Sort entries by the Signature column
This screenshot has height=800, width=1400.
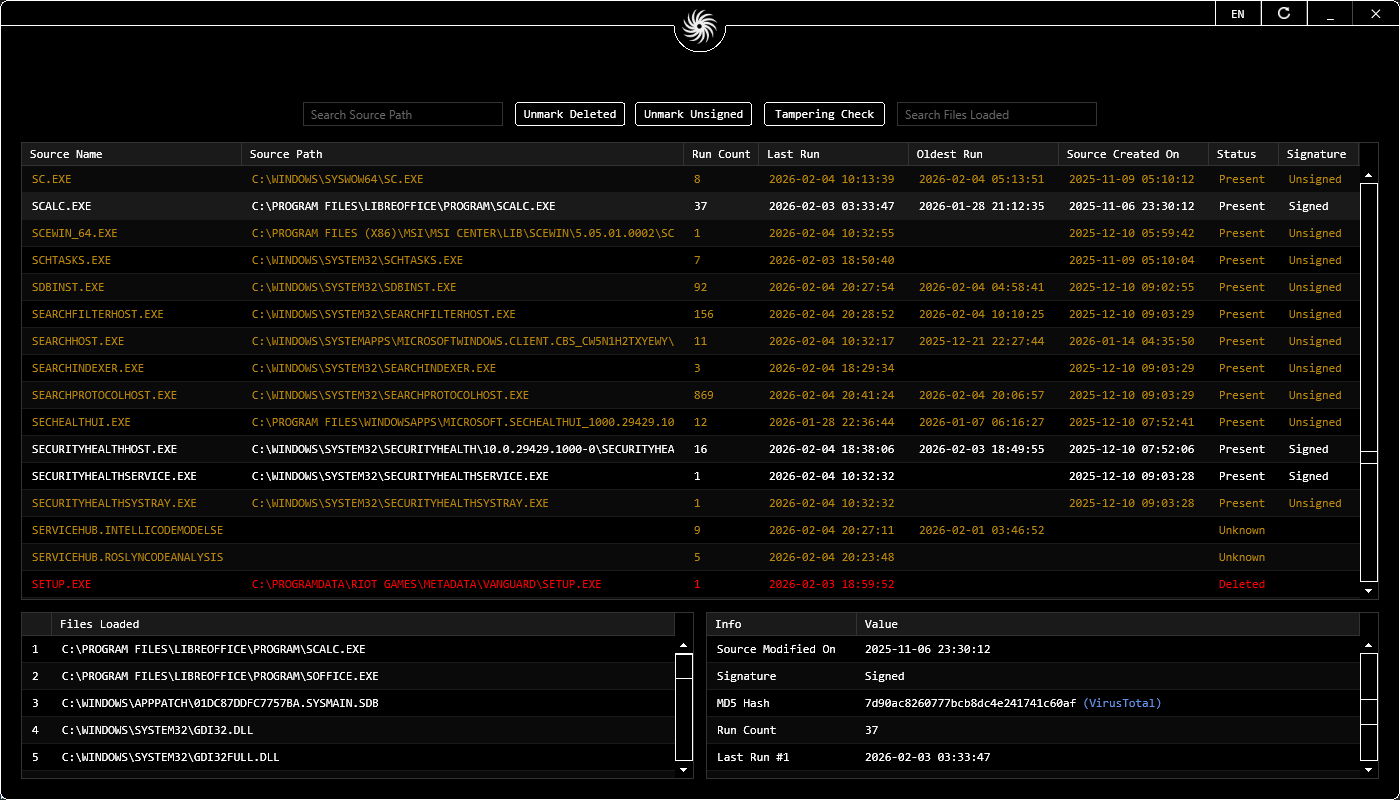click(x=1317, y=154)
